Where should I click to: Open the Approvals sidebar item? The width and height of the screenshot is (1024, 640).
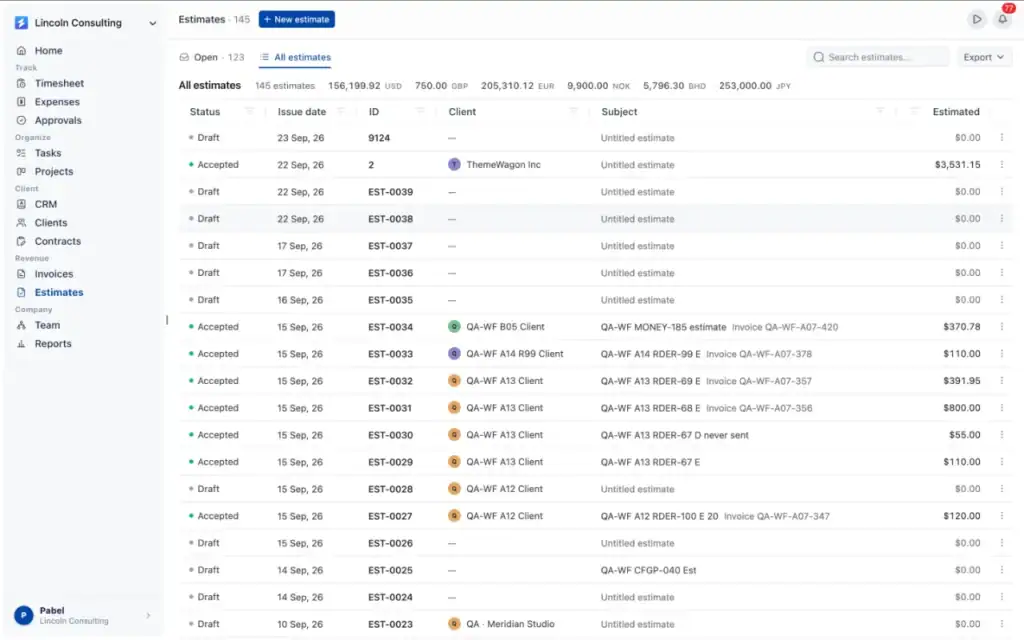[58, 120]
